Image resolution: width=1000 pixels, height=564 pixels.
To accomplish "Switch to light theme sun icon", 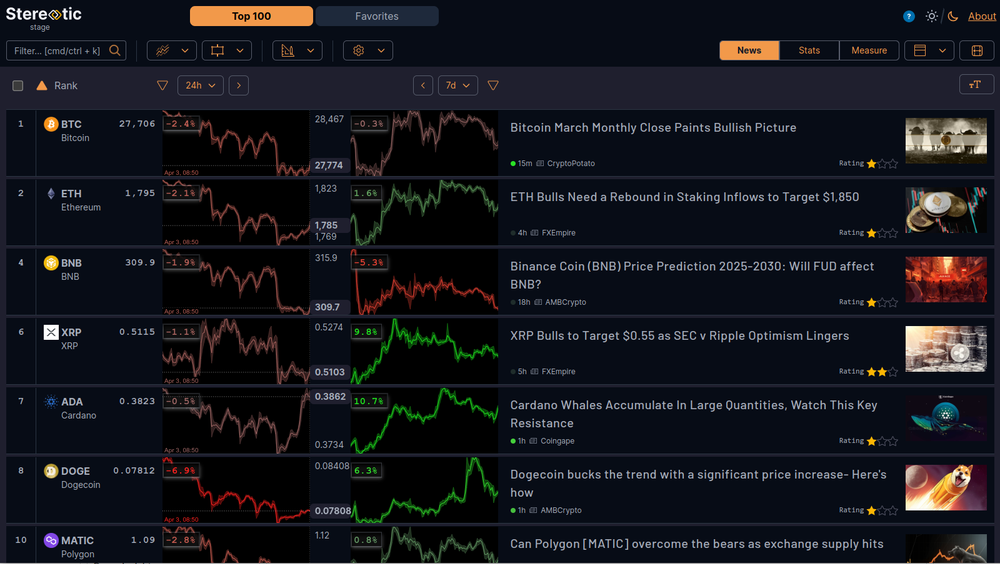I will (x=932, y=17).
